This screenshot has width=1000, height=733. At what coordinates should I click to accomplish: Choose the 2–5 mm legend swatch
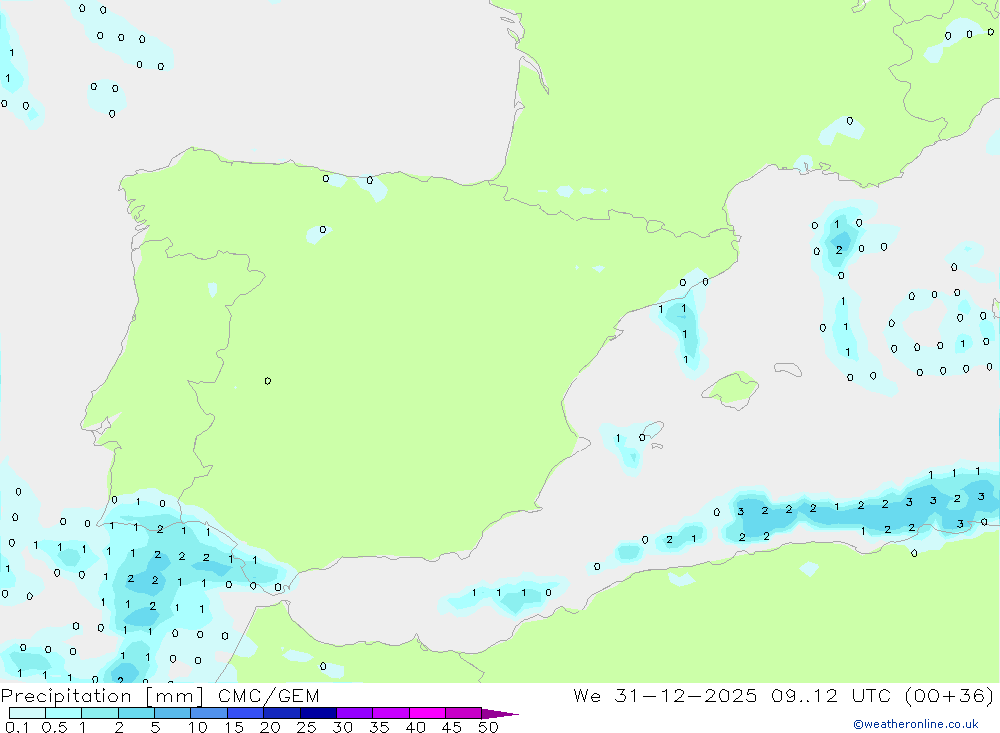(x=136, y=713)
